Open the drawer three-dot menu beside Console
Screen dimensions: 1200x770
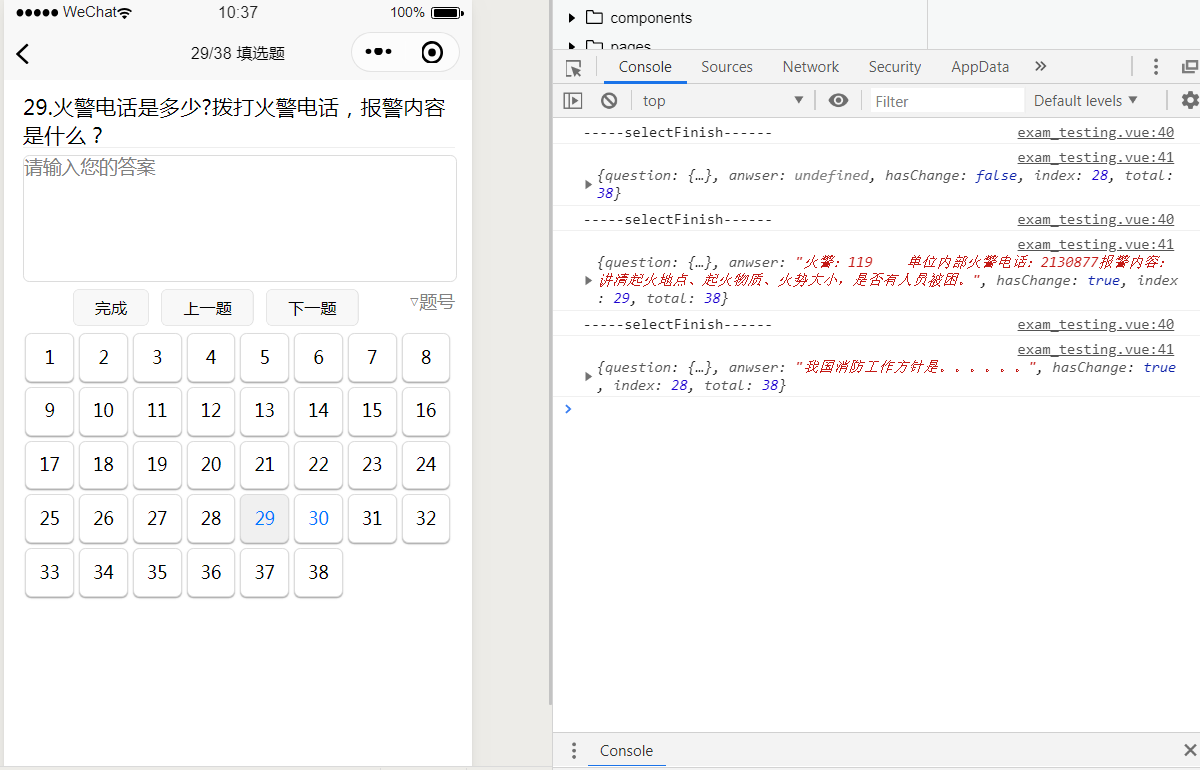coord(574,751)
